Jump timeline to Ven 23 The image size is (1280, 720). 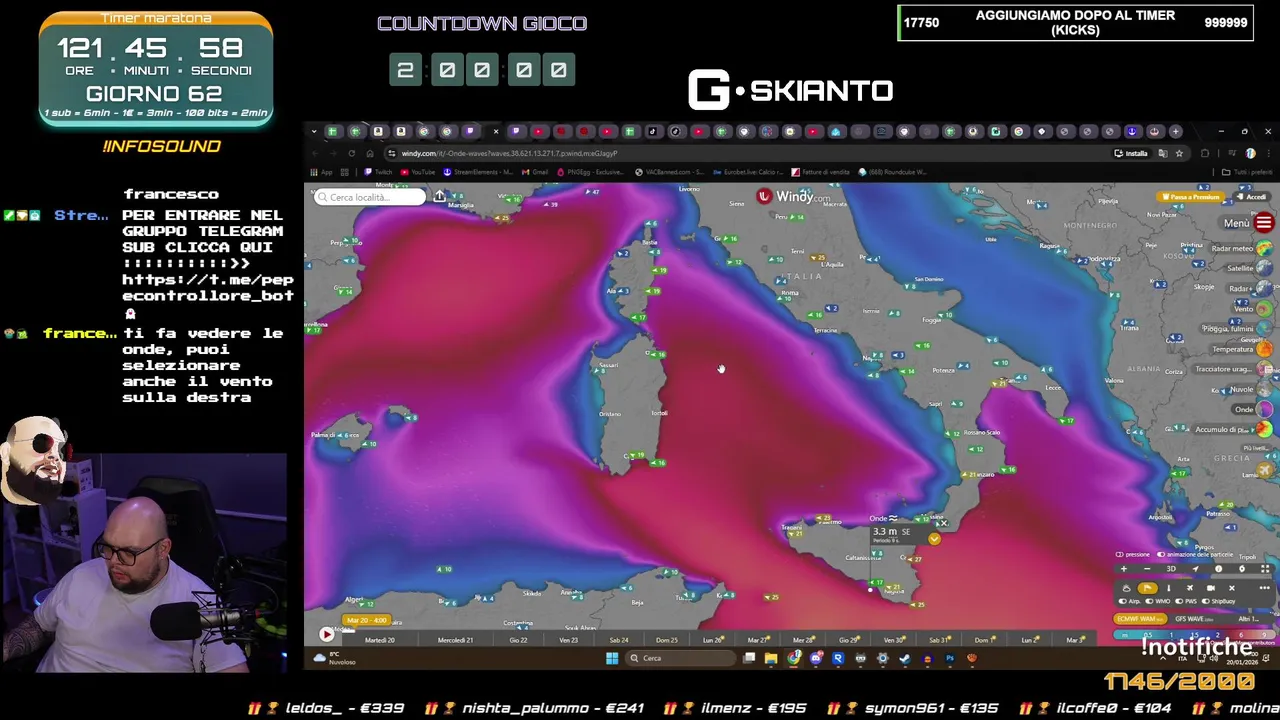tap(568, 640)
